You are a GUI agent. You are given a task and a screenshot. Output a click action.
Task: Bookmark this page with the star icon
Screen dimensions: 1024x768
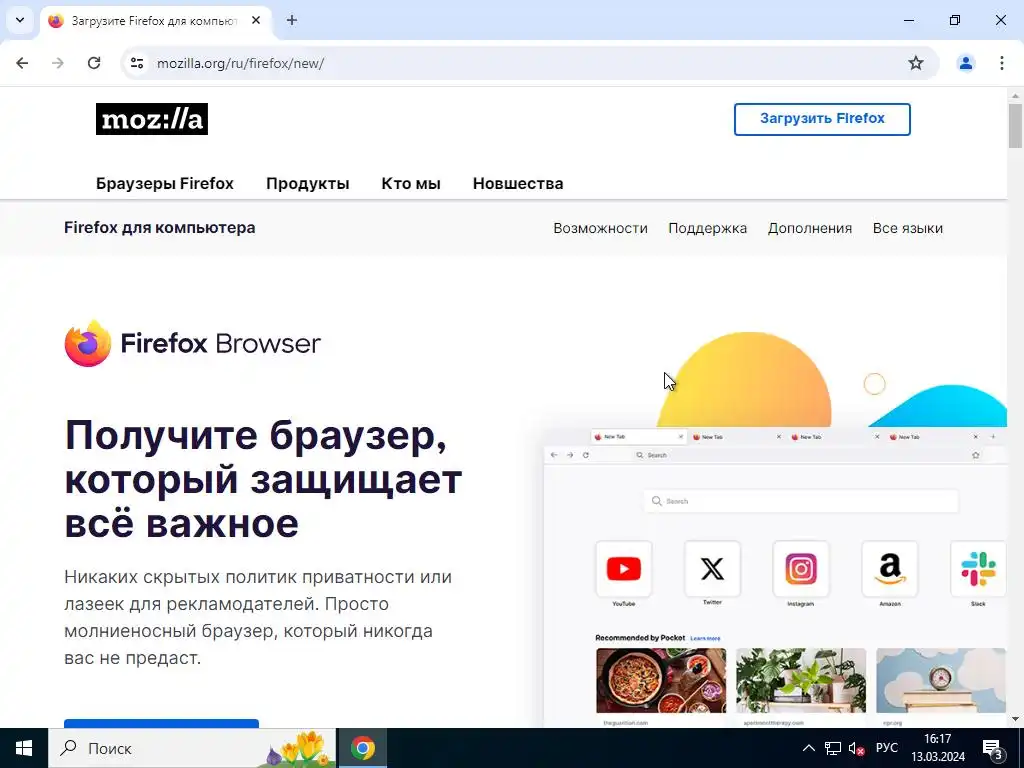pos(916,63)
